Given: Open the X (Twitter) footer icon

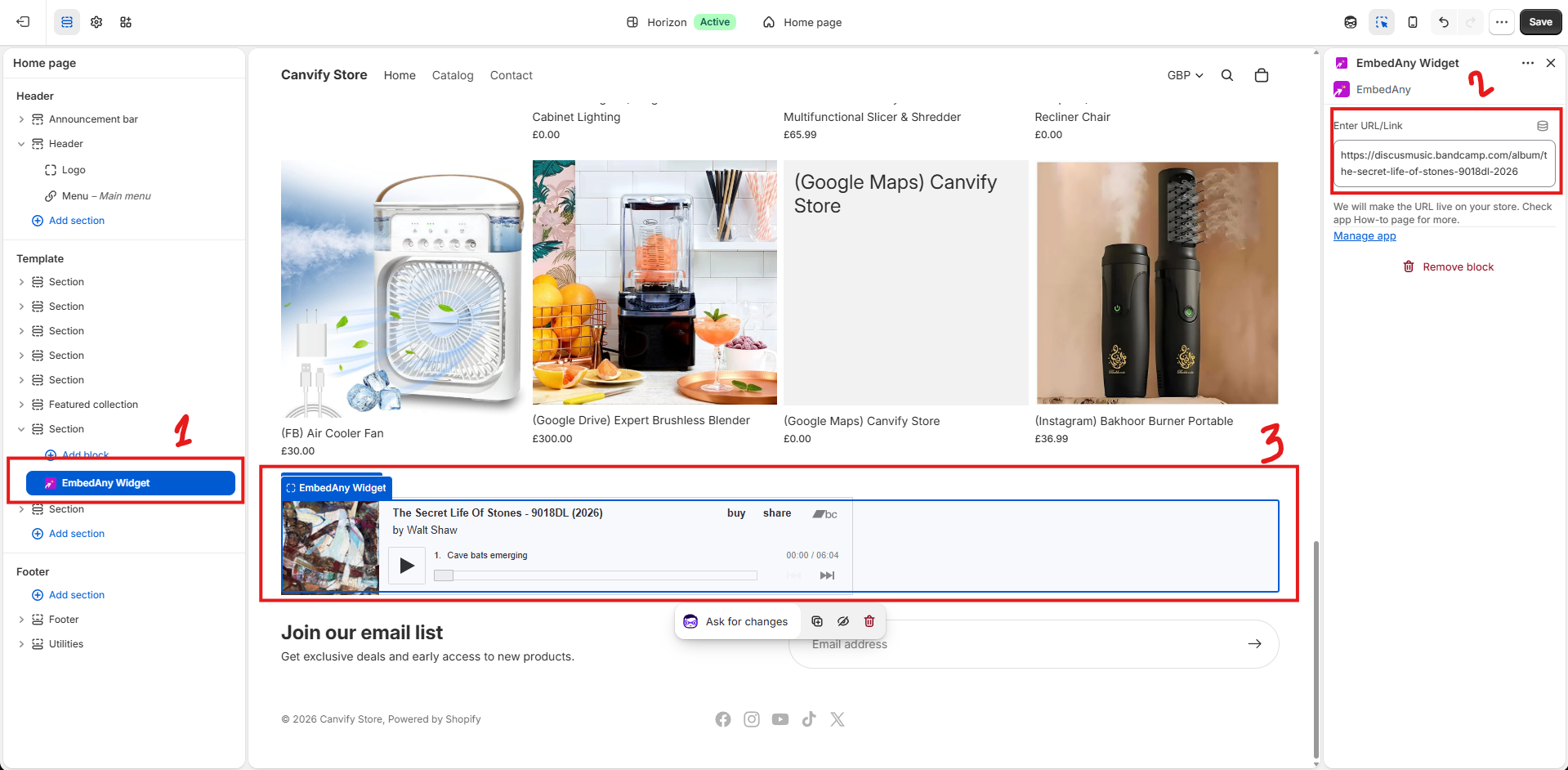Looking at the screenshot, I should tap(838, 719).
